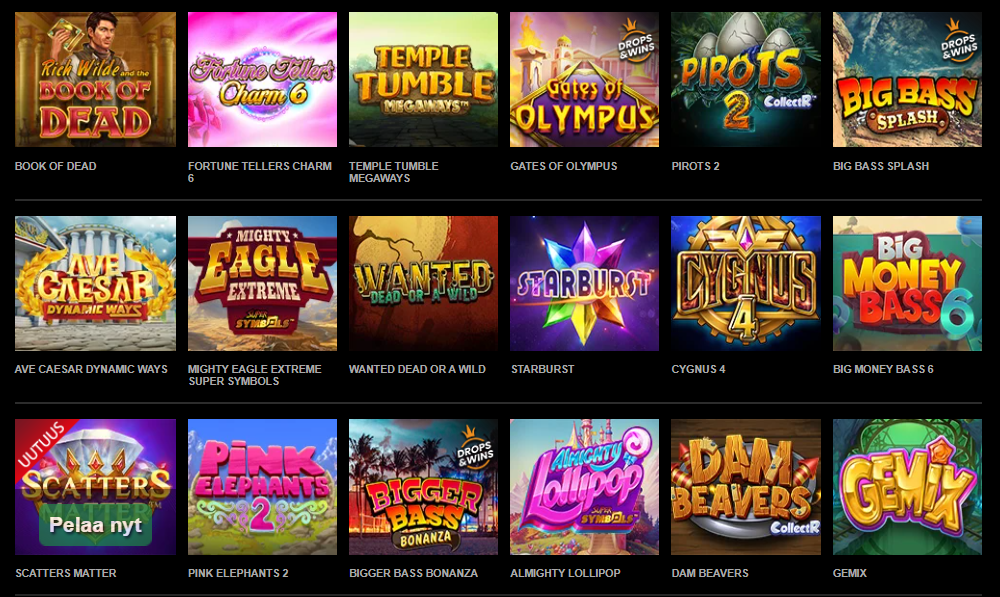Open the Pirots 2 game thumbnail
1000x597 pixels.
coord(746,79)
